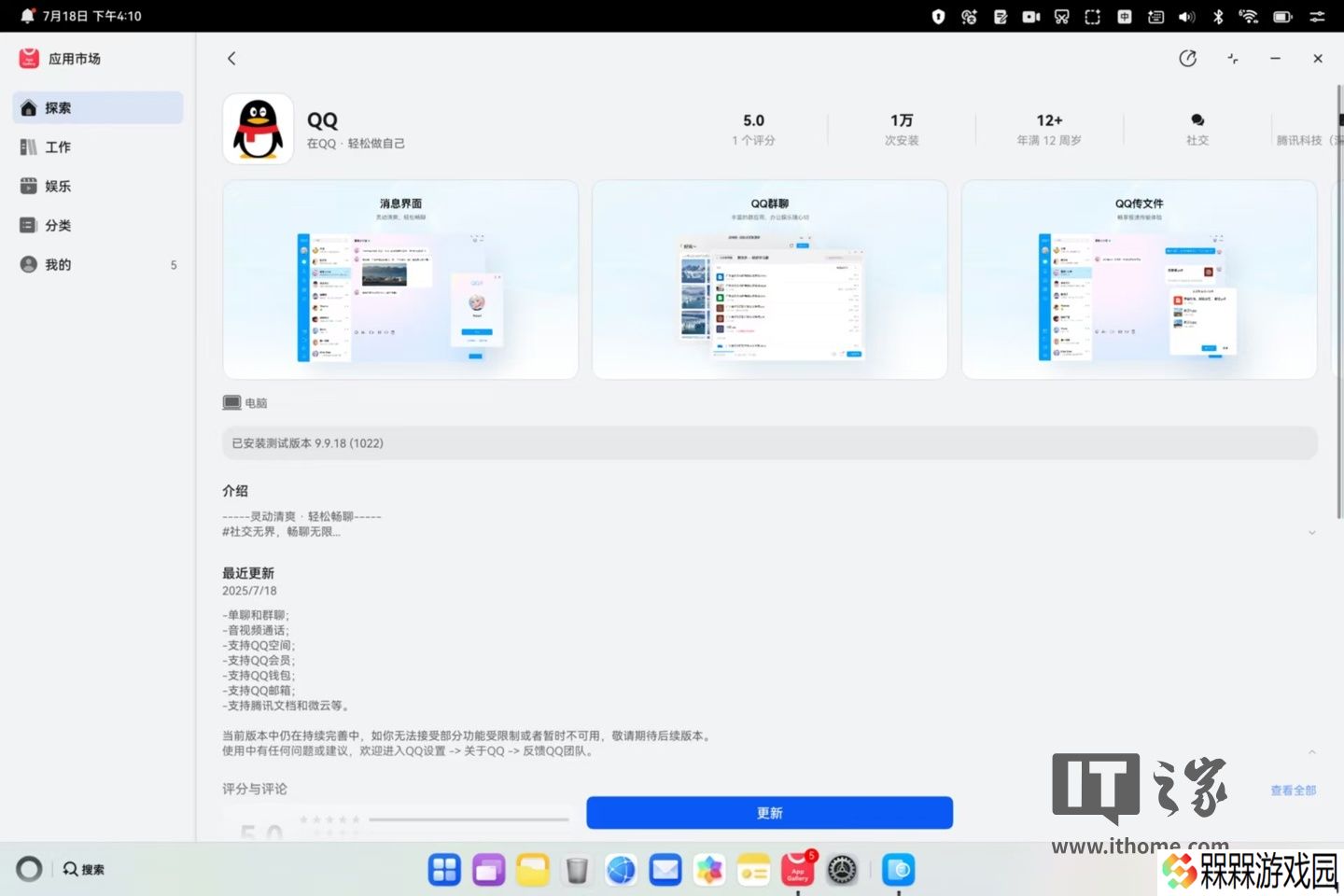Click the notification bell in top bar

click(x=28, y=16)
